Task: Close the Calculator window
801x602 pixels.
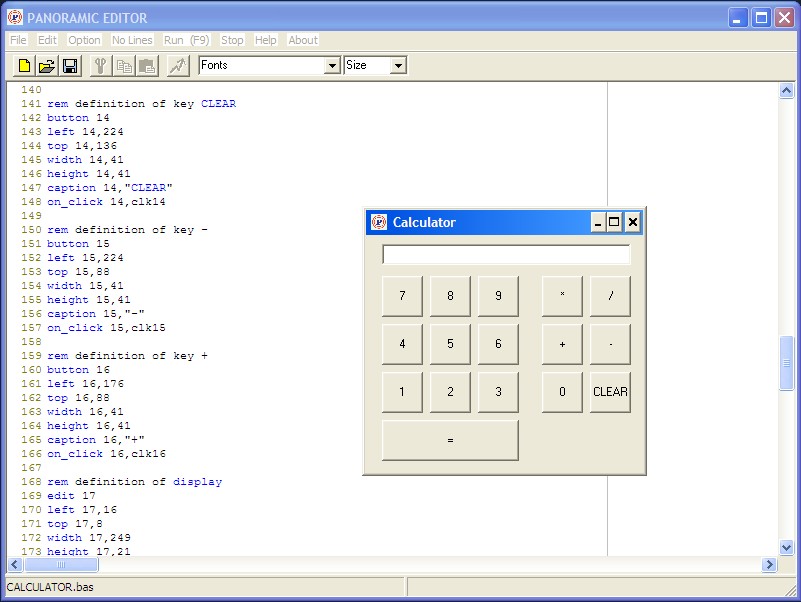Action: pyautogui.click(x=632, y=222)
